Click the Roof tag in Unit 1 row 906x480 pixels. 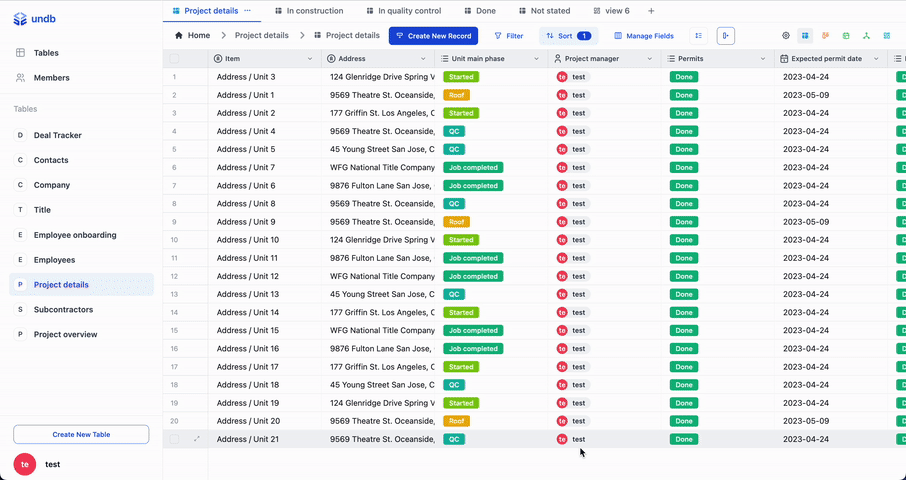click(x=456, y=95)
